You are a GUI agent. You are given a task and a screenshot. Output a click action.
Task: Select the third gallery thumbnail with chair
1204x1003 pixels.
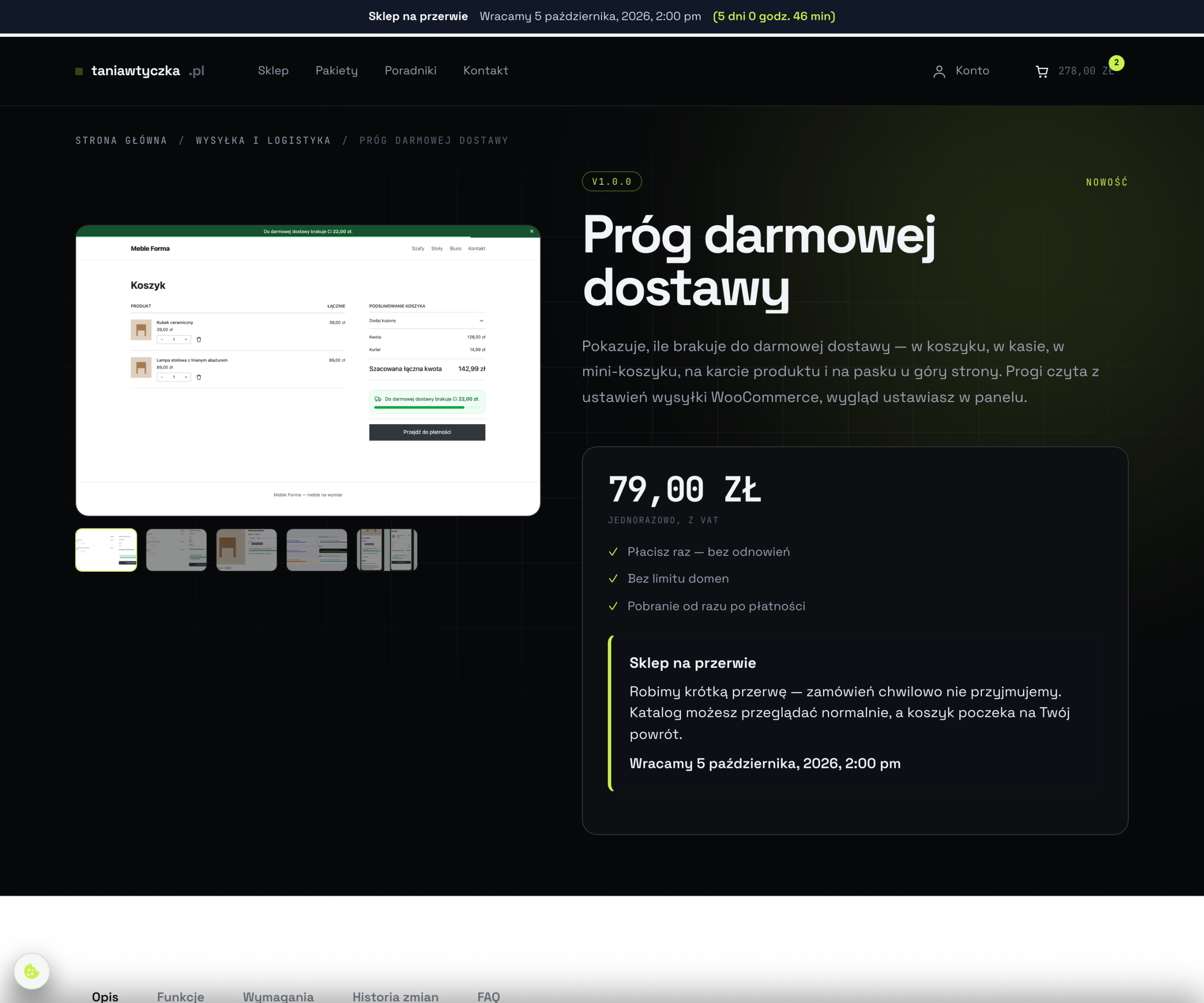(x=246, y=550)
